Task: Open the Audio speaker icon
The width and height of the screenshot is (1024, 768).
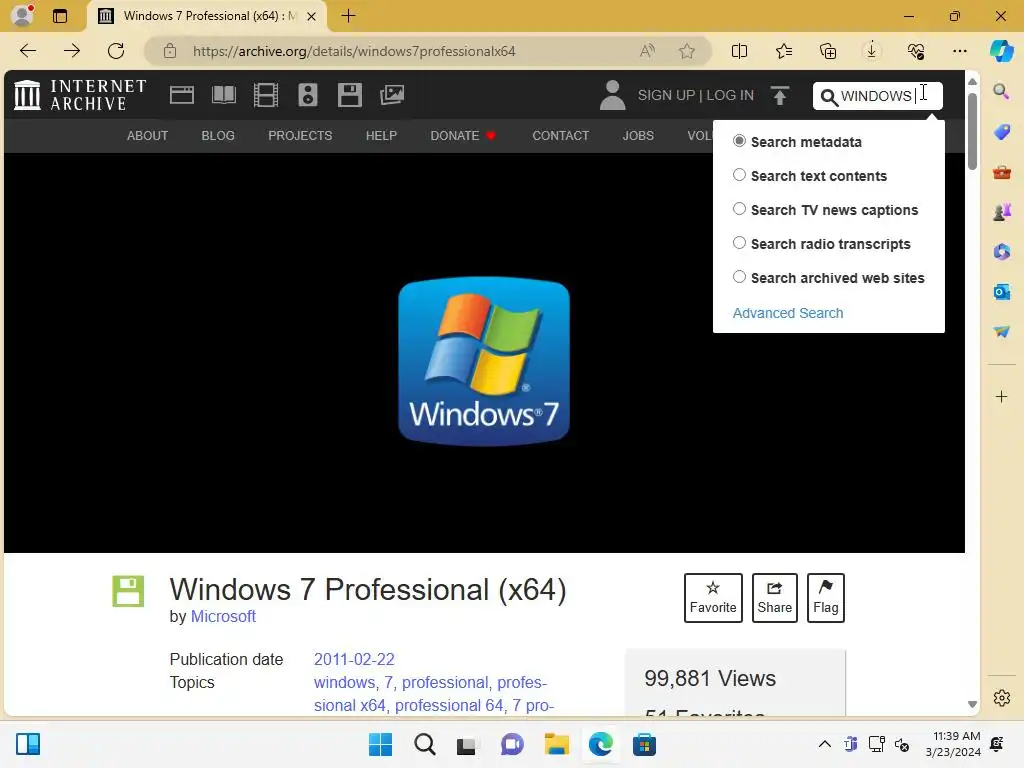Action: [308, 95]
